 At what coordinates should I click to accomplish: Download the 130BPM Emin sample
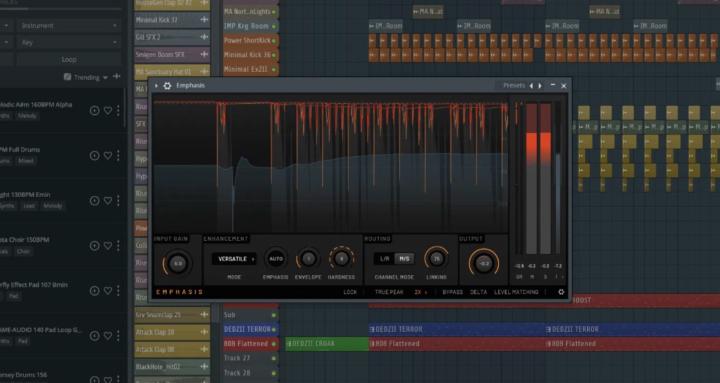coord(95,201)
